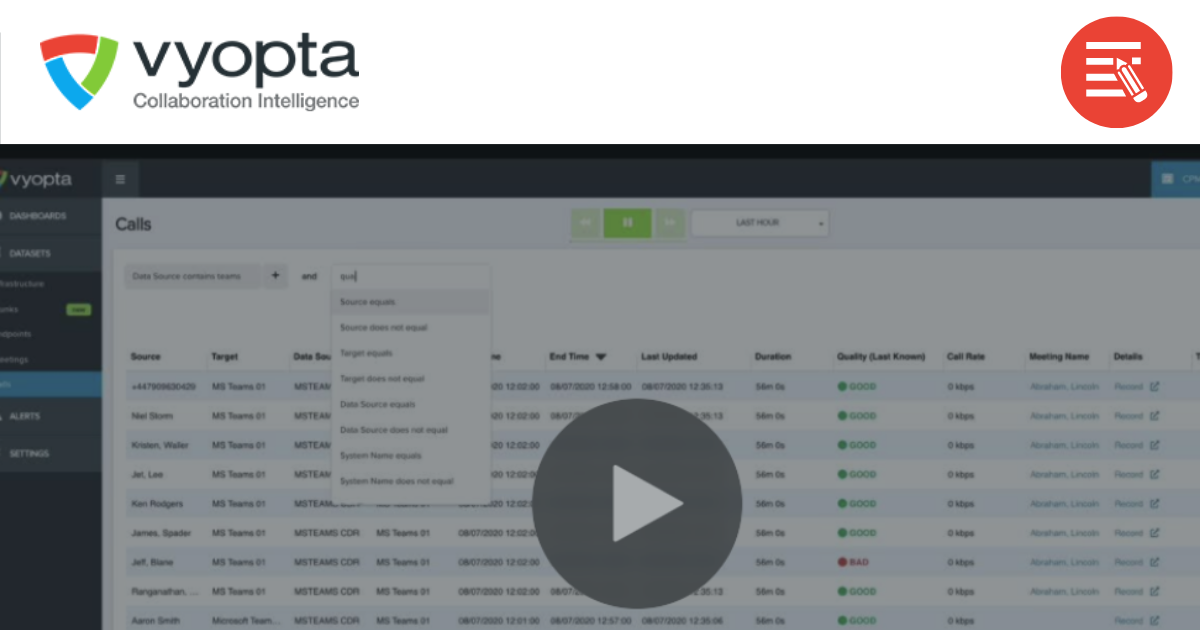The width and height of the screenshot is (1200, 630).
Task: Sort by the End Time column arrow
Action: (601, 357)
